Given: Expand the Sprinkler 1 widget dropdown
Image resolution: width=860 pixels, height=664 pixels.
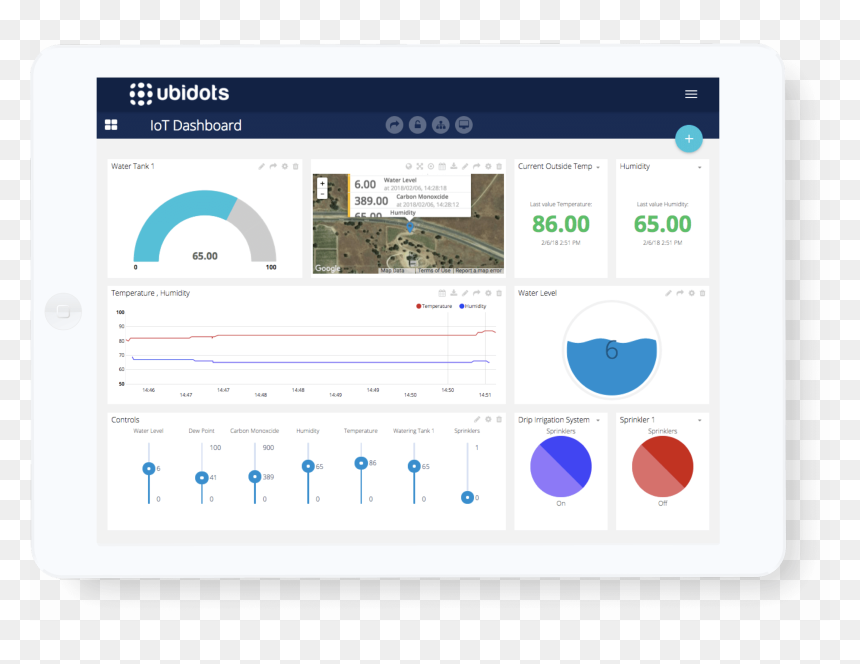Looking at the screenshot, I should pos(699,421).
